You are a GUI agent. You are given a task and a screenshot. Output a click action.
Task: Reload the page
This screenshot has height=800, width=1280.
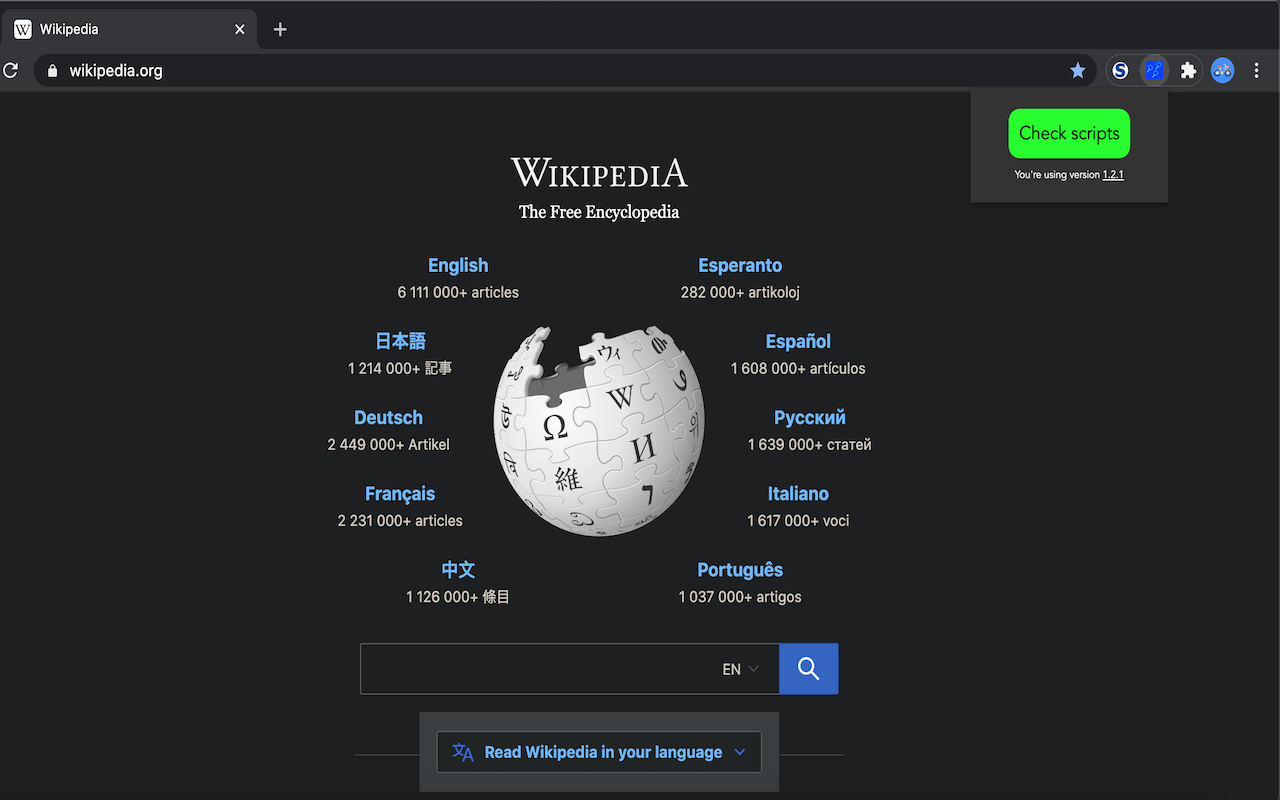tap(11, 70)
